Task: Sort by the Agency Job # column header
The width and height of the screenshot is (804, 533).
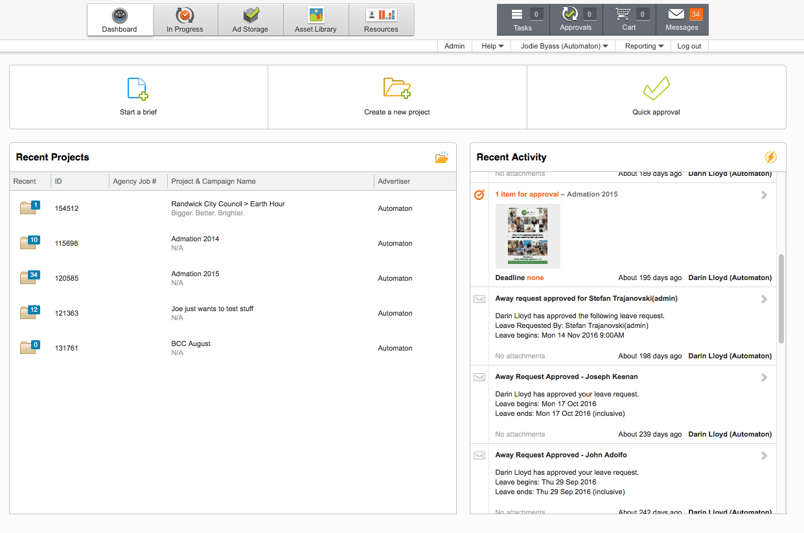Action: pos(134,182)
